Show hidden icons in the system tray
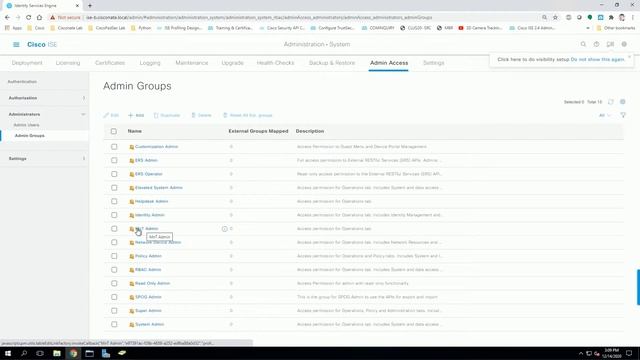The width and height of the screenshot is (640, 360). click(x=580, y=353)
